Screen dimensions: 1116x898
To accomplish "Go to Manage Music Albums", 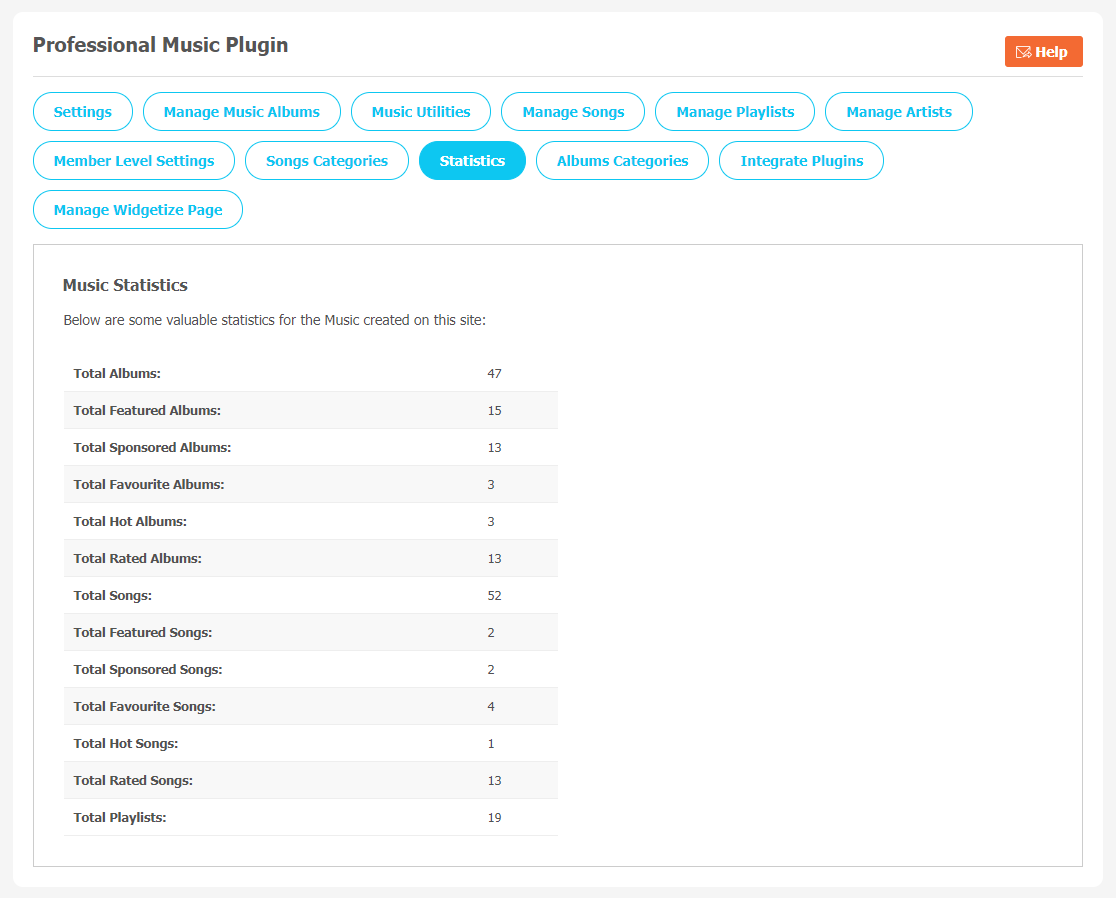I will coord(242,112).
